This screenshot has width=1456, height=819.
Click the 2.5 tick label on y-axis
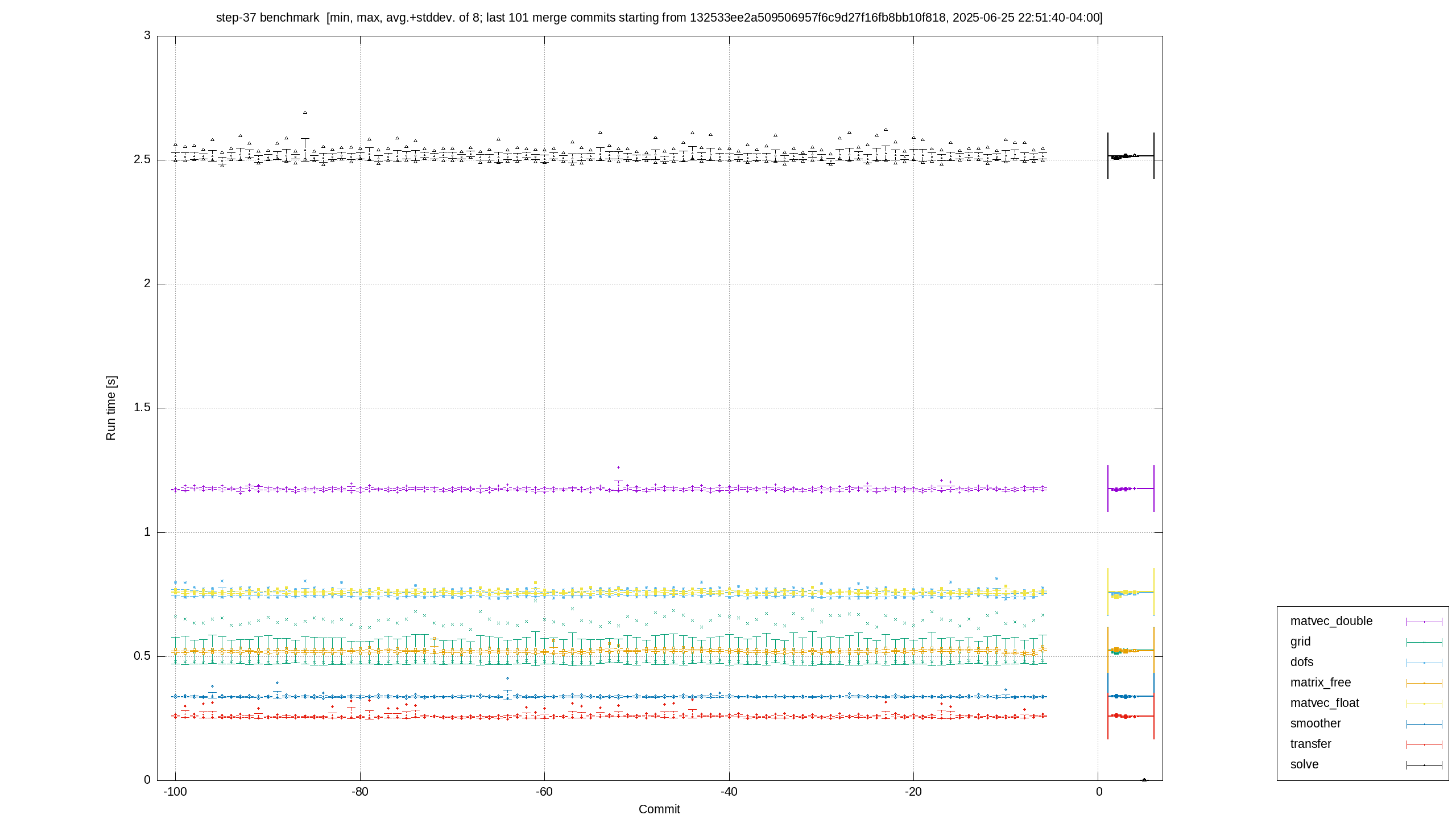coord(142,160)
